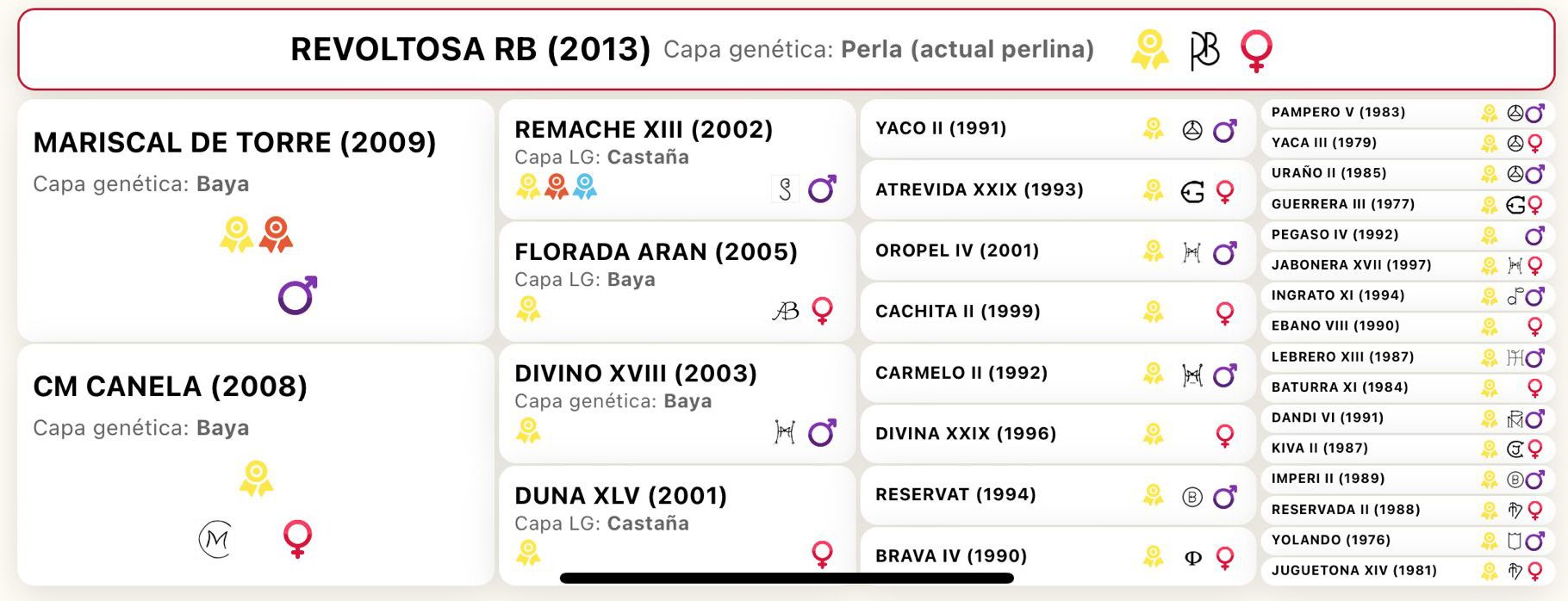Open the Oropel IV (2001) horse card
The width and height of the screenshot is (1568, 601).
coord(1057,251)
